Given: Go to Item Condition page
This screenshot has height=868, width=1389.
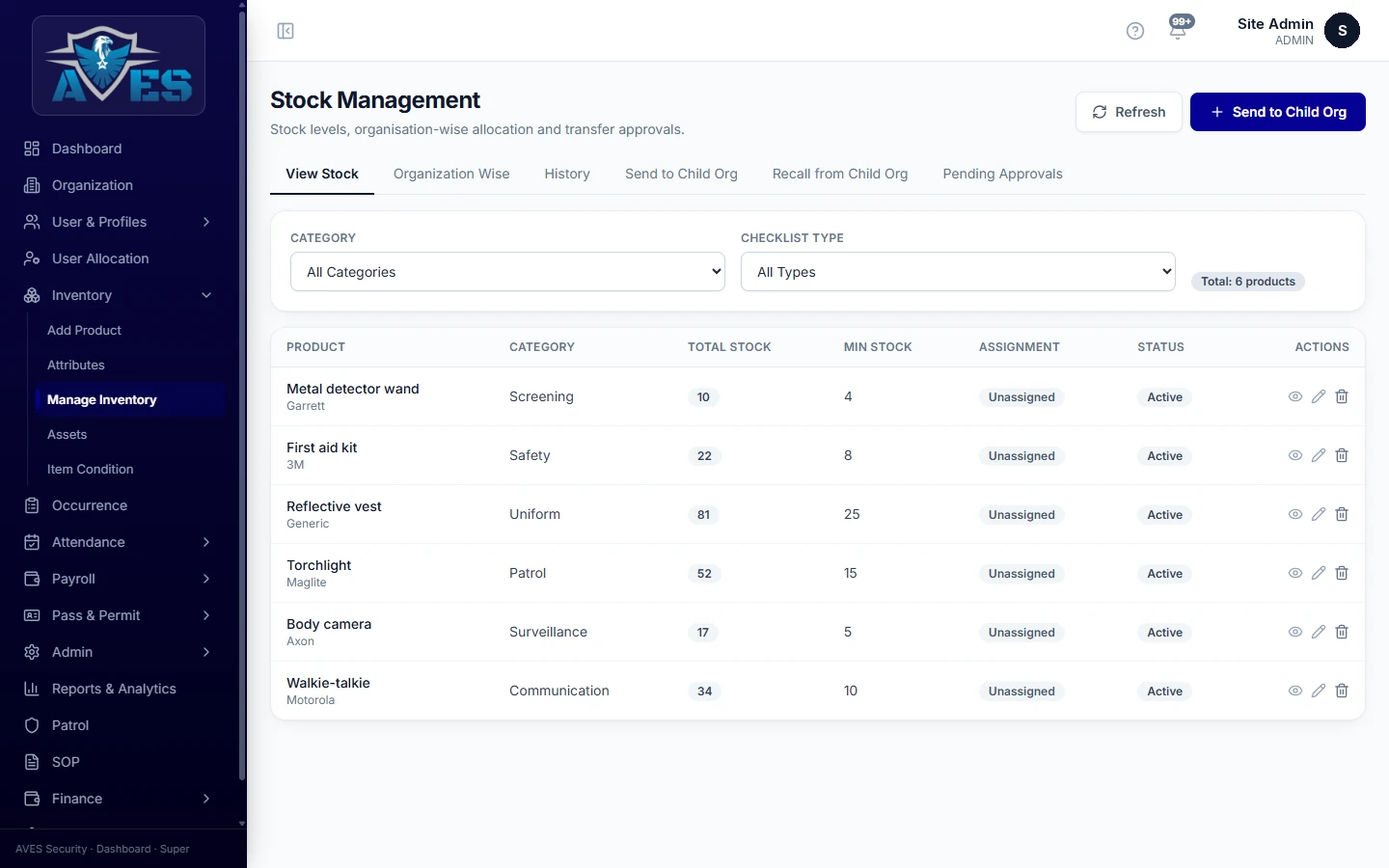Looking at the screenshot, I should pos(130,469).
